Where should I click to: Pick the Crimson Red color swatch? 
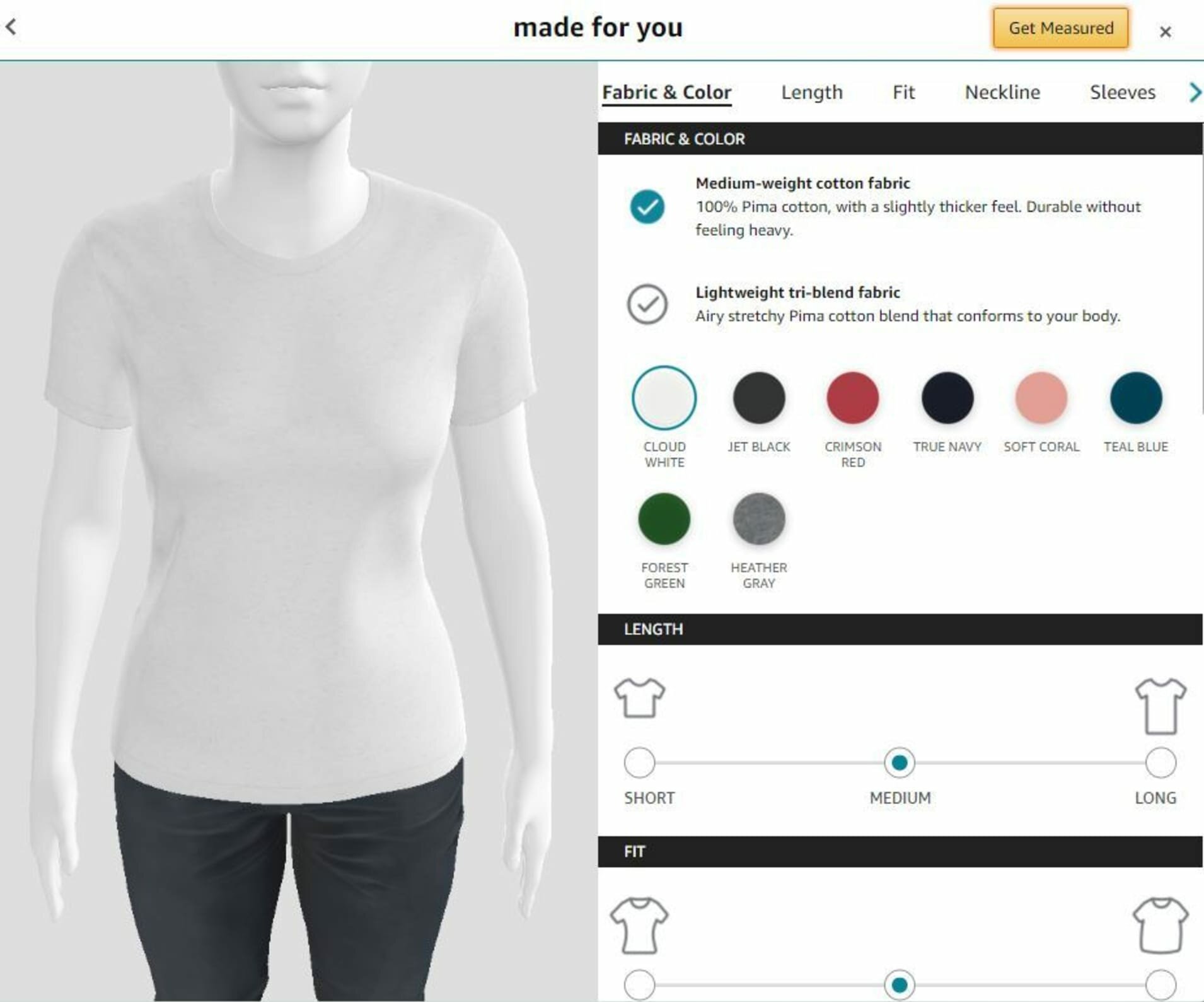pyautogui.click(x=852, y=398)
